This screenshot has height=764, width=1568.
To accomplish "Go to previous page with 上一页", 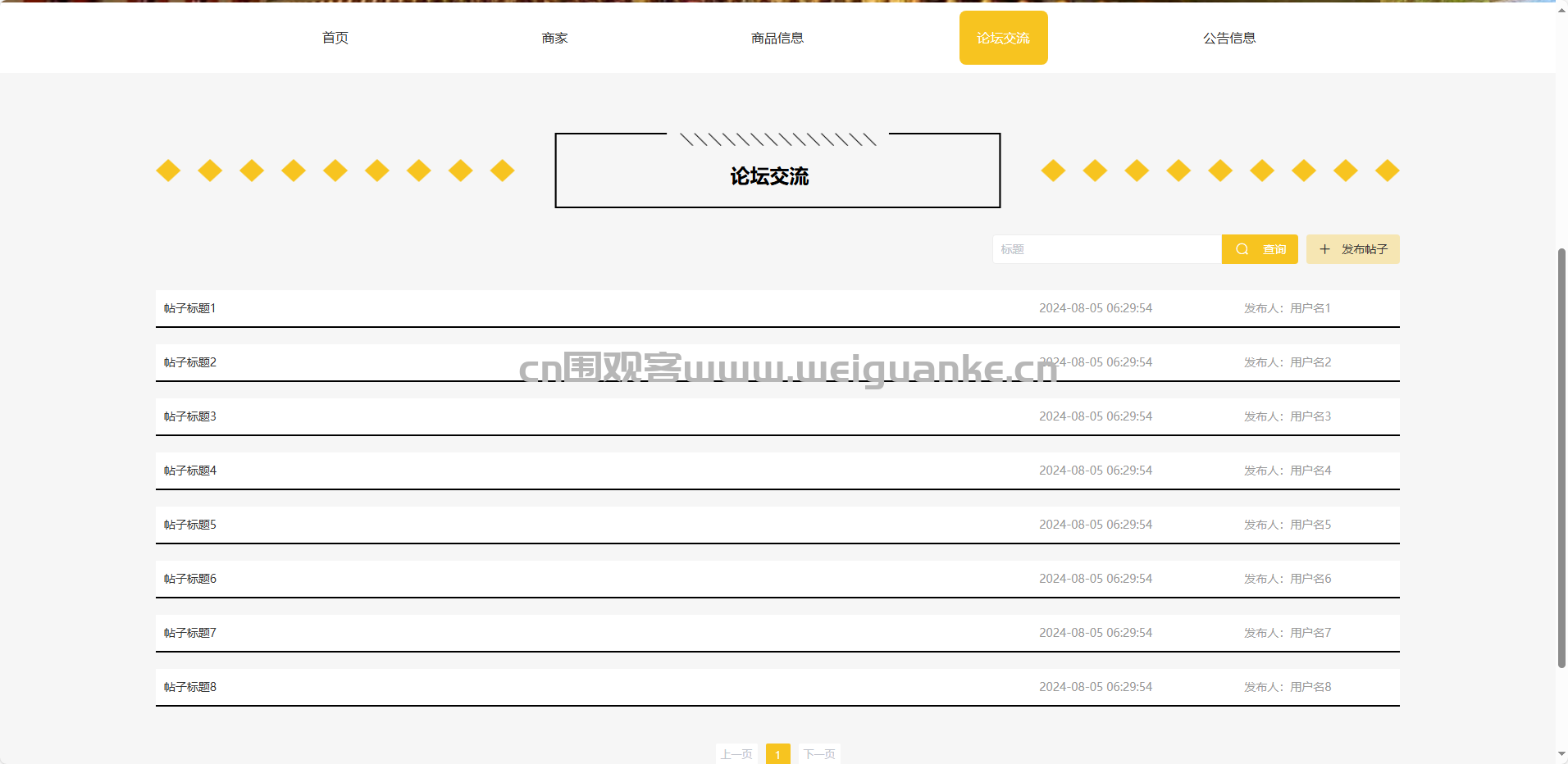I will point(736,754).
